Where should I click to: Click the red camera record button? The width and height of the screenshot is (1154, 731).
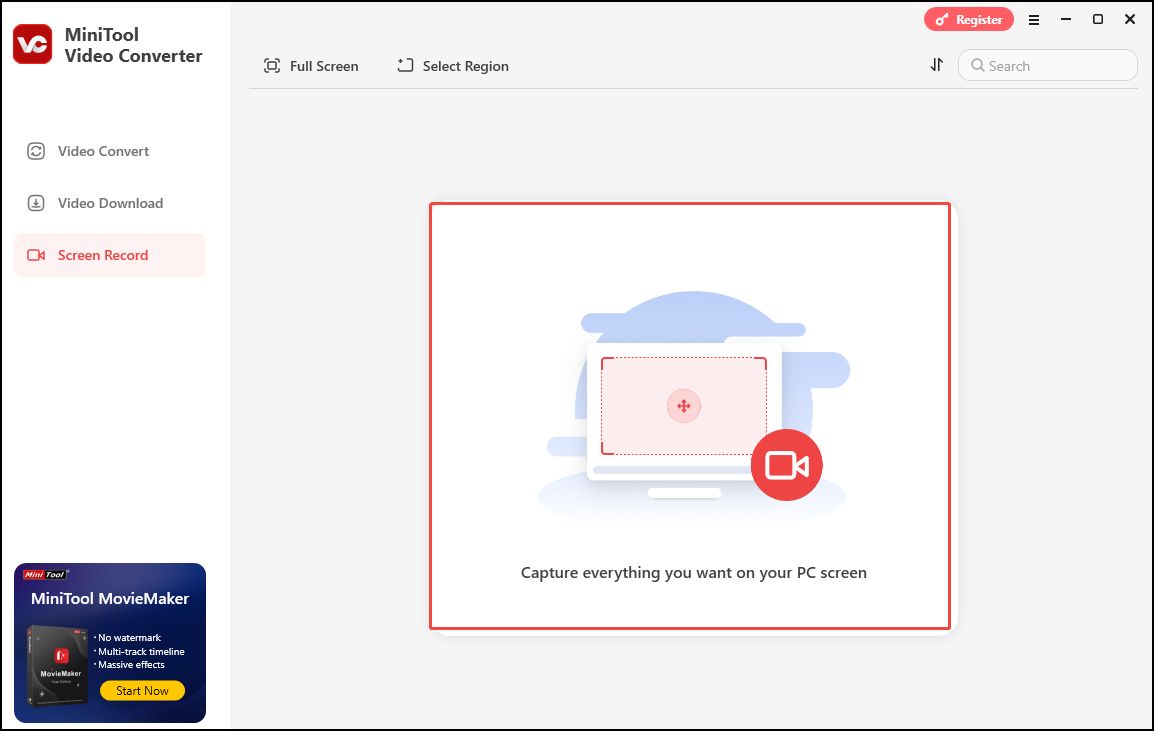tap(786, 465)
